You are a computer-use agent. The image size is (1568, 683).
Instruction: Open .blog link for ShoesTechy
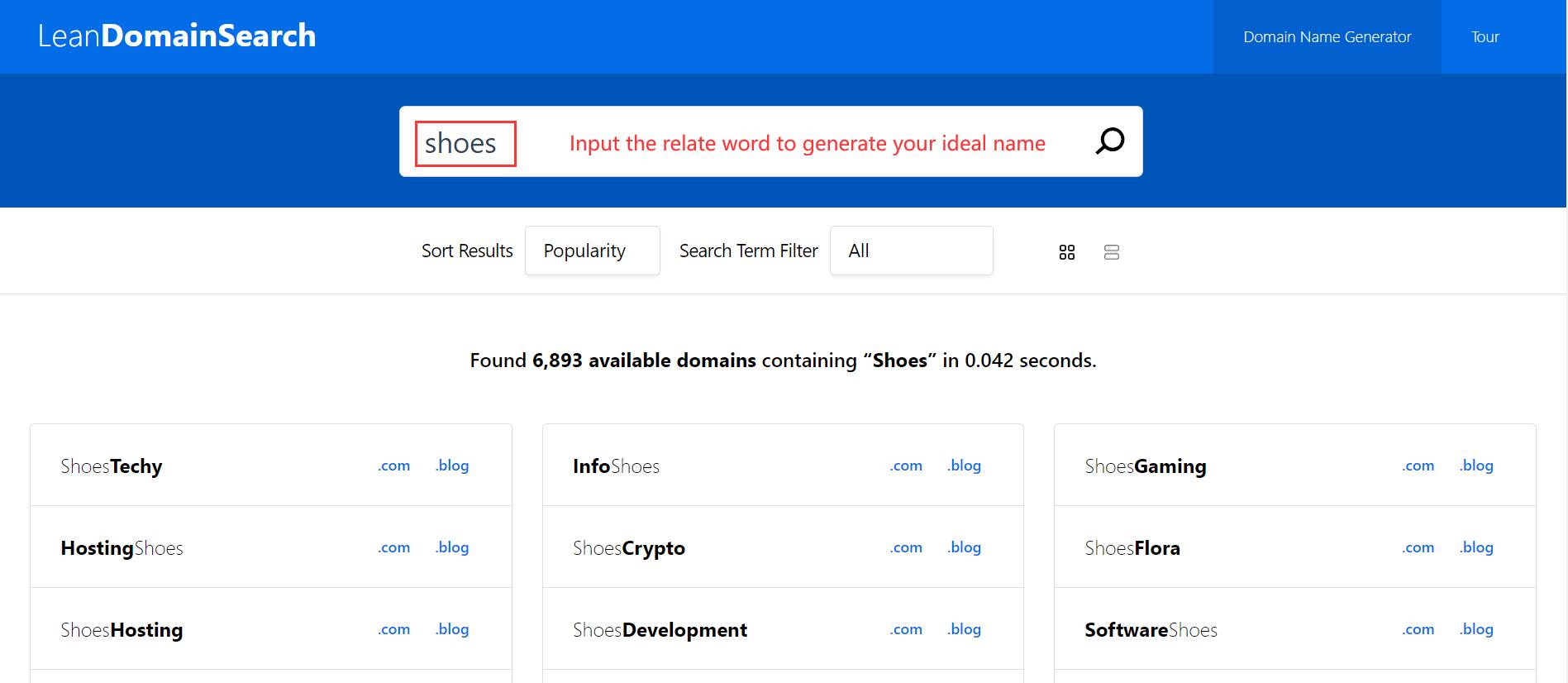point(452,466)
